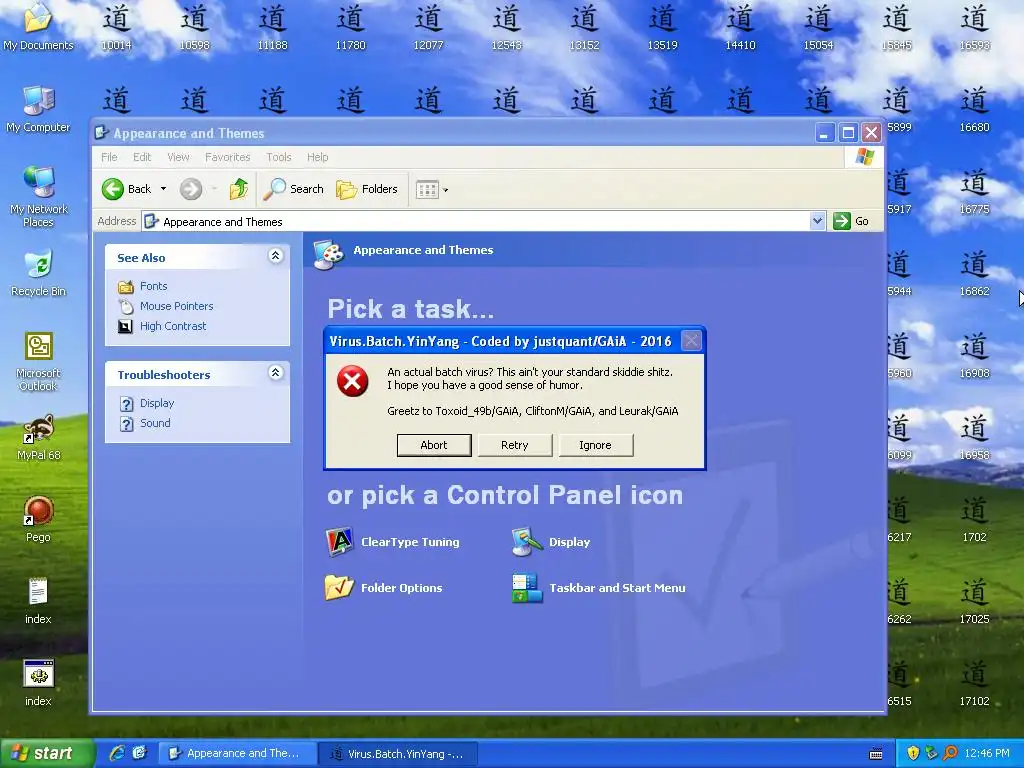Click the My Computer desktop icon
Image resolution: width=1024 pixels, height=768 pixels.
tap(38, 109)
